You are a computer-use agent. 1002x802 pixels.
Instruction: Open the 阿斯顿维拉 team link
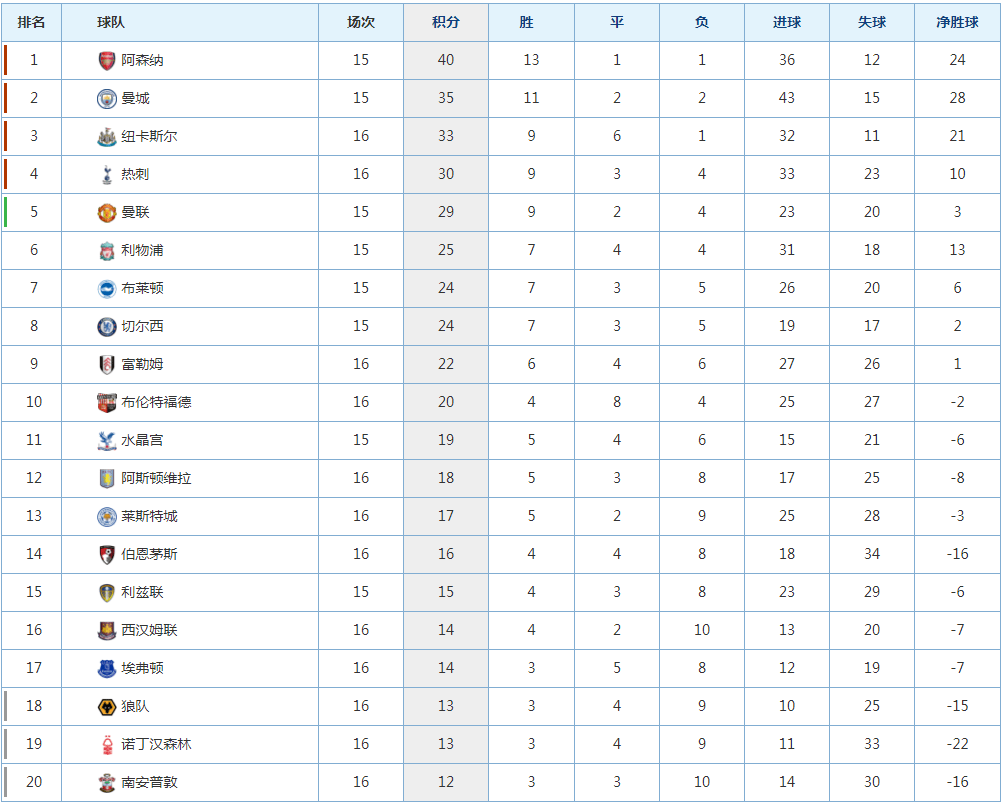(156, 478)
